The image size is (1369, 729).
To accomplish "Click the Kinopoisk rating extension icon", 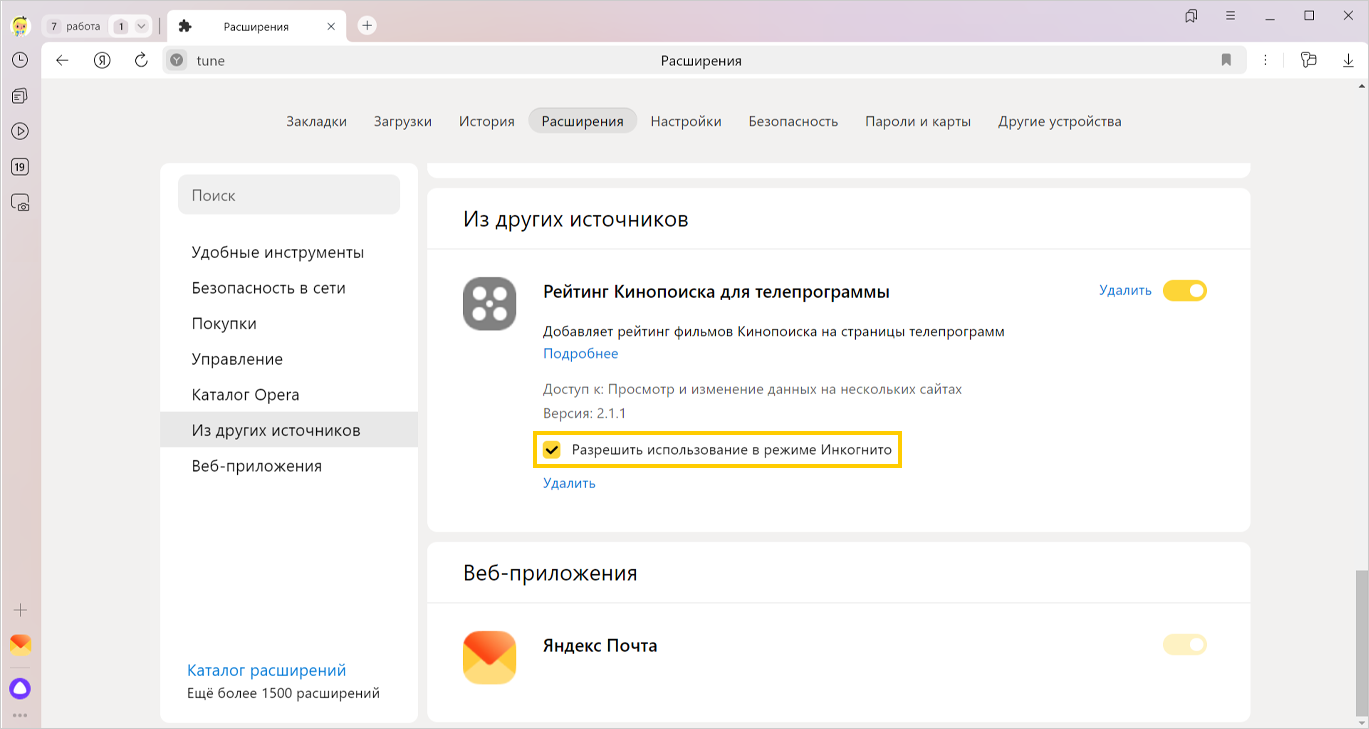I will (490, 304).
